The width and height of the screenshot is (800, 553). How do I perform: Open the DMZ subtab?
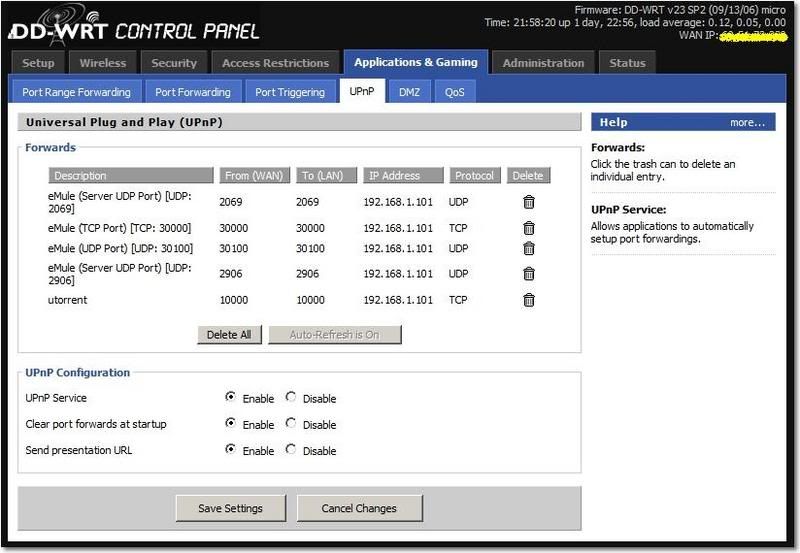tap(409, 92)
